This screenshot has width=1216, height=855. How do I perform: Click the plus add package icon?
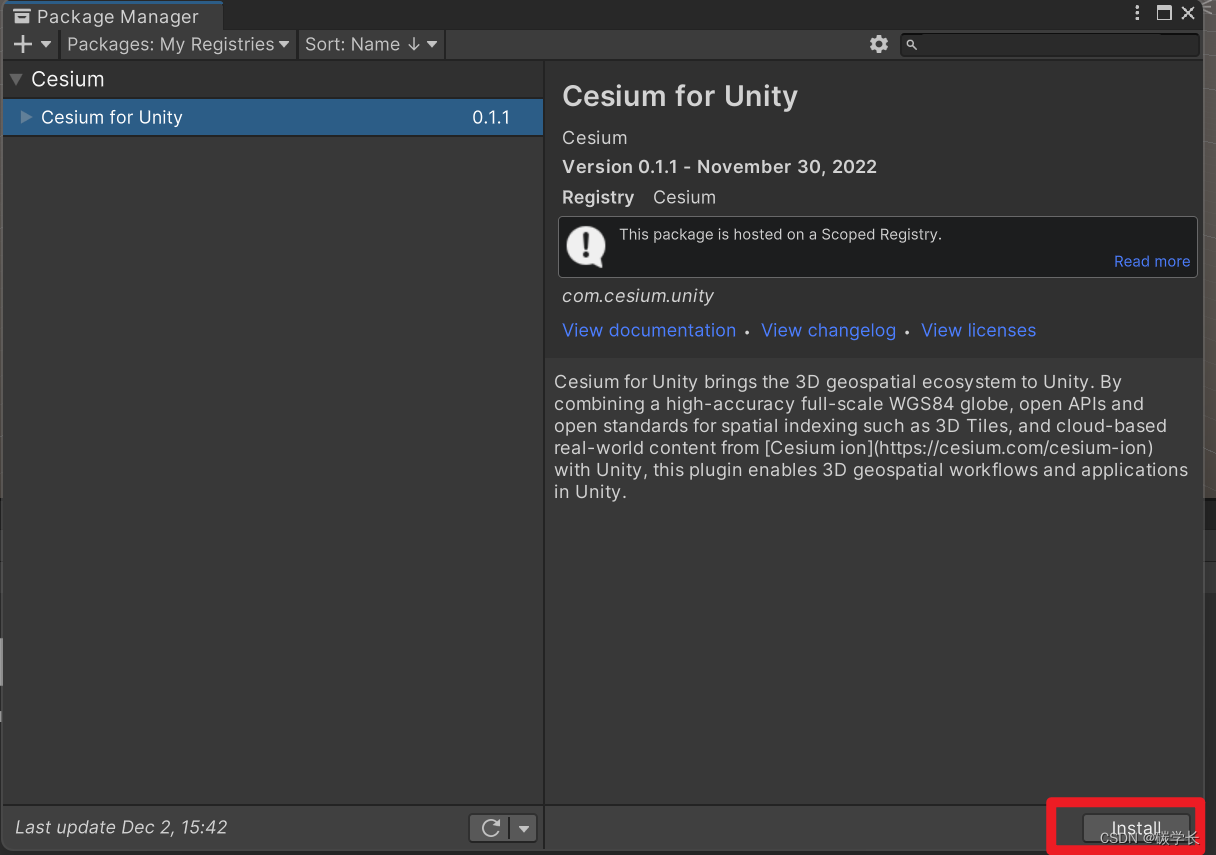click(23, 44)
